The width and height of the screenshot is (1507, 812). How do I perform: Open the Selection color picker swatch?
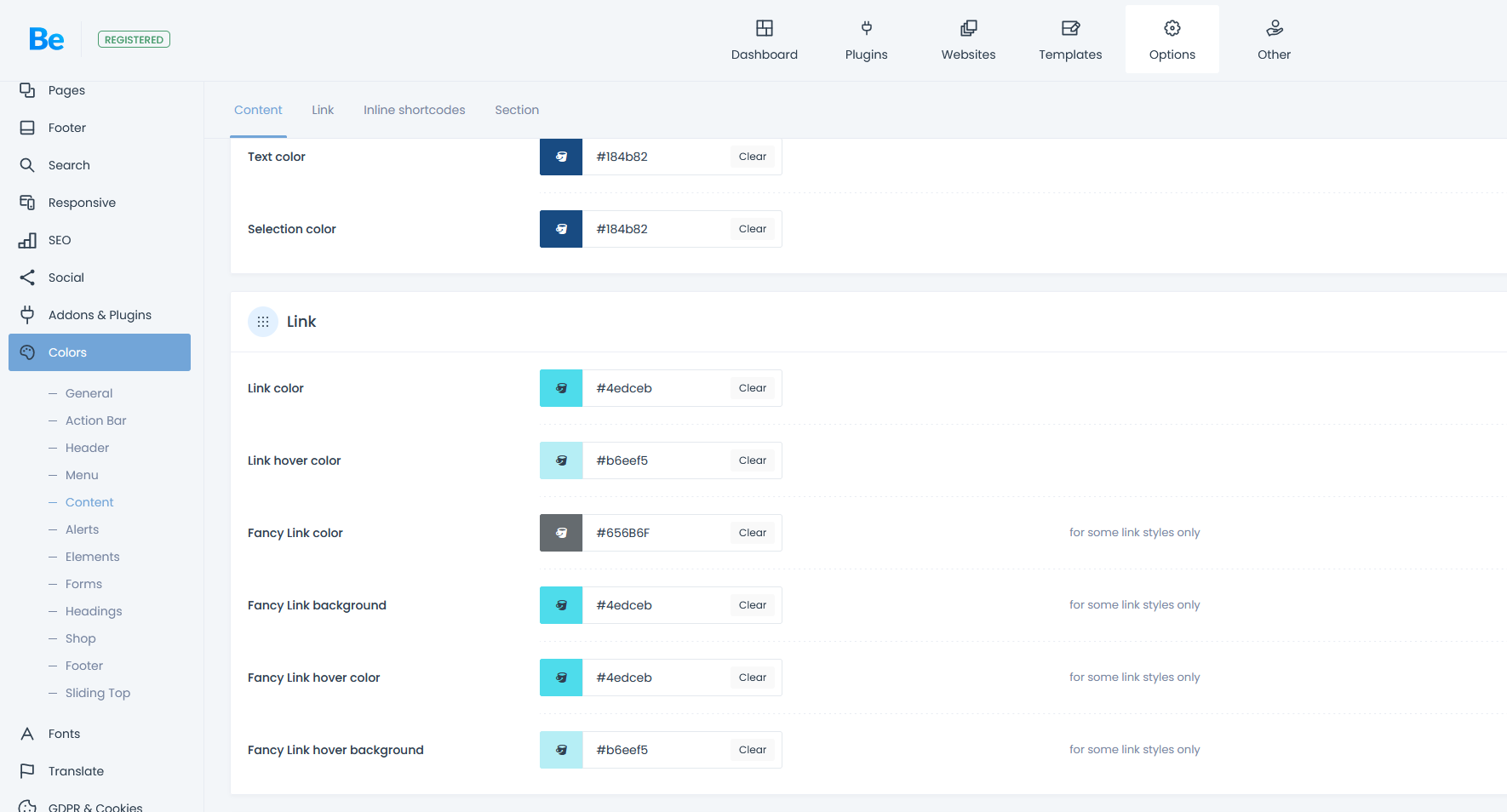coord(561,229)
